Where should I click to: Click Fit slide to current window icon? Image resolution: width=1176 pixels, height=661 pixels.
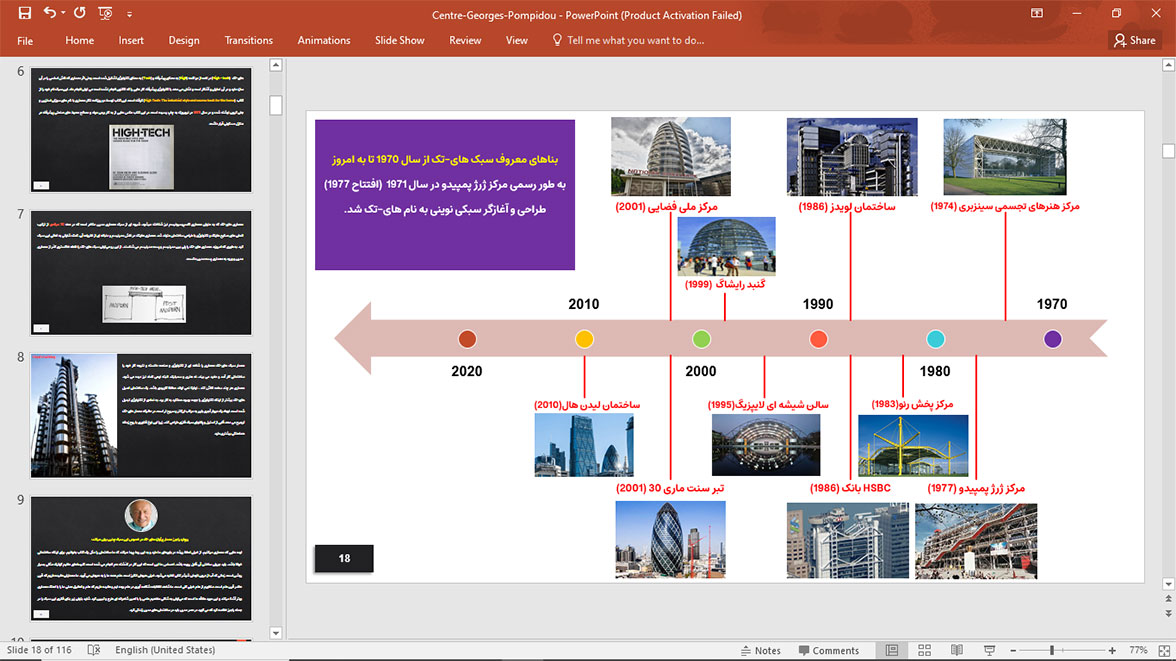tap(1164, 650)
